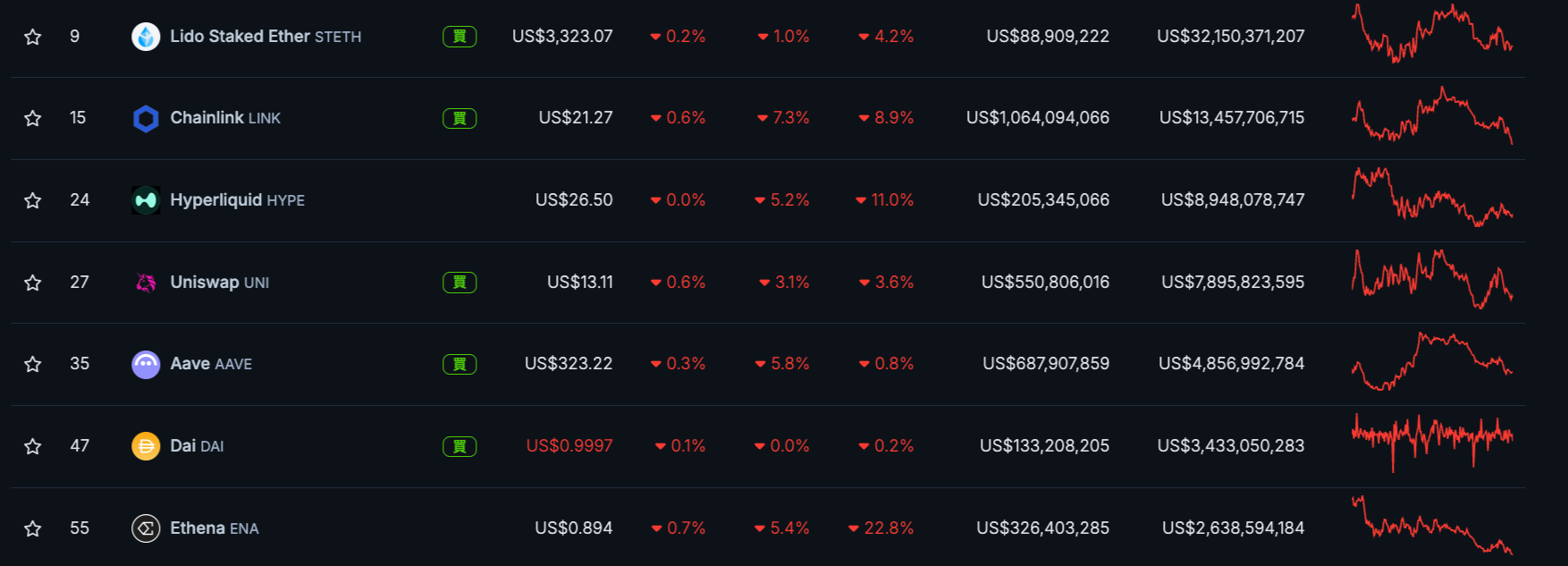The image size is (1568, 566).
Task: Open the Hyperliquid HYPE coin link
Action: (x=238, y=200)
